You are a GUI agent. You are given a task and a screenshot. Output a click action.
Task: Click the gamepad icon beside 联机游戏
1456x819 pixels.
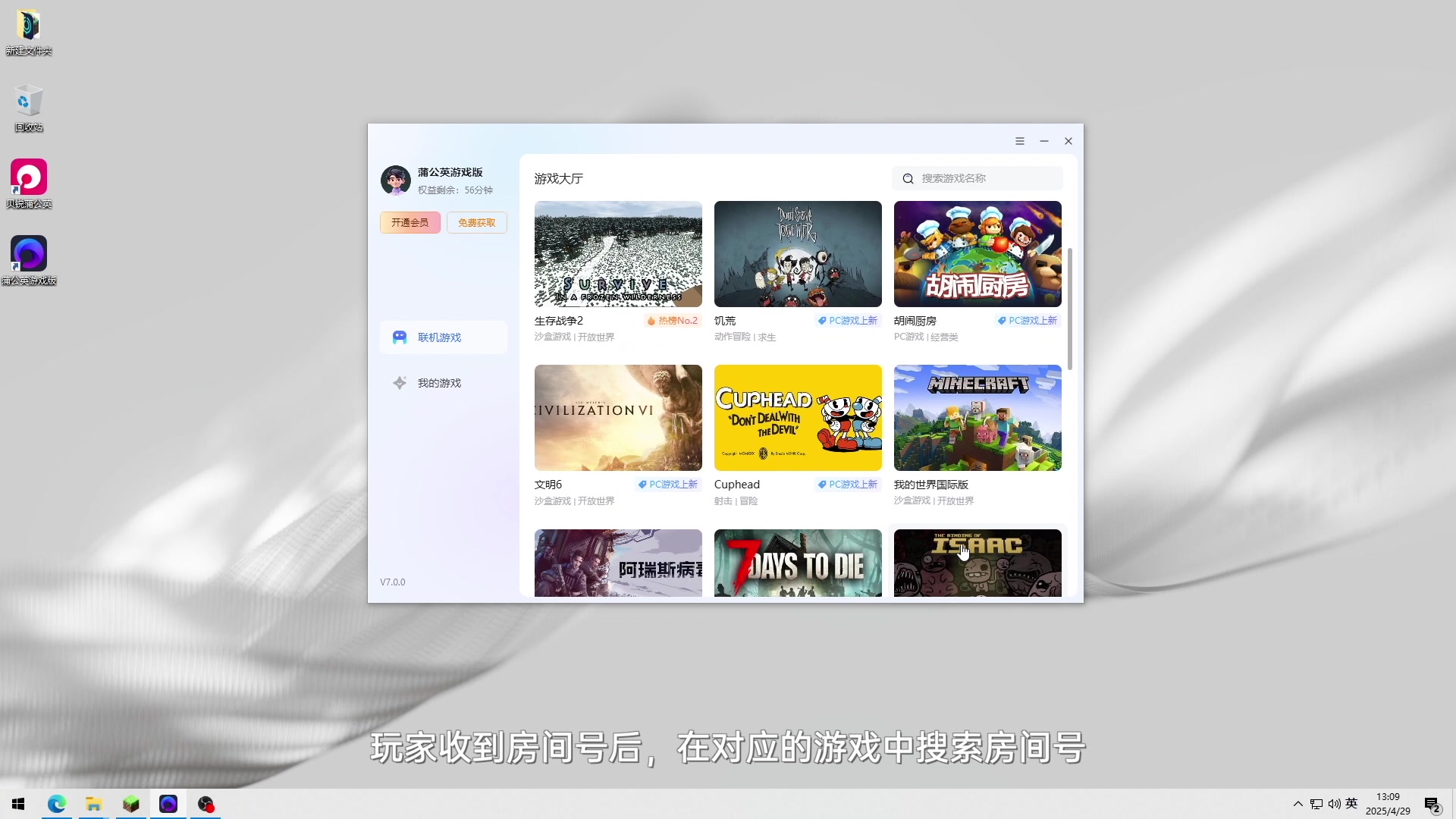pos(400,337)
